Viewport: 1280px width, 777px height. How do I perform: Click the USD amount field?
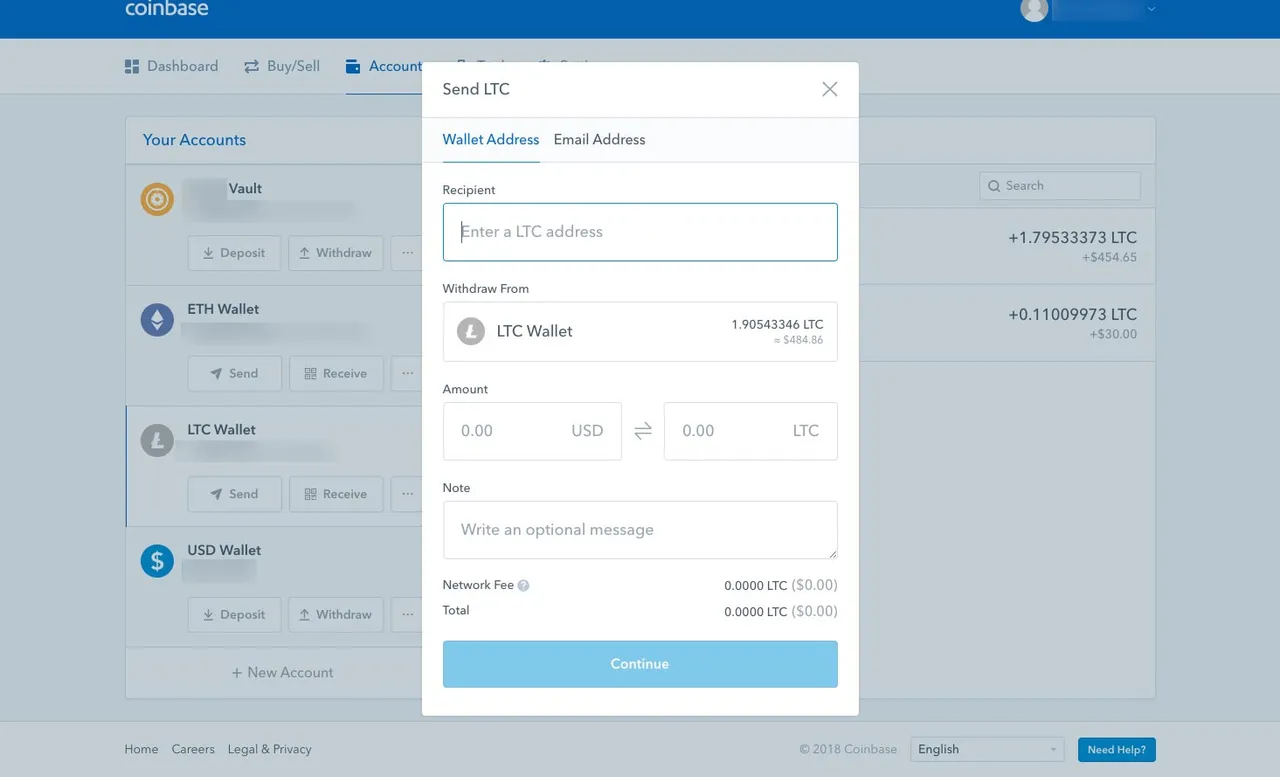point(532,431)
